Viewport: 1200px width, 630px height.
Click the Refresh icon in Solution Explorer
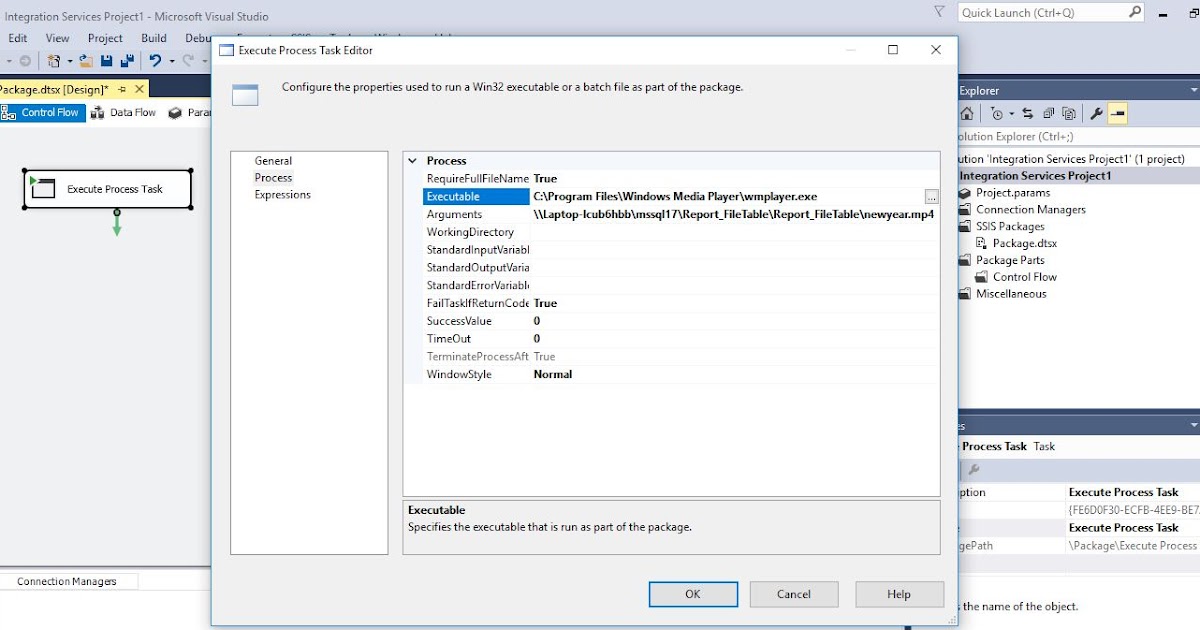[x=1027, y=113]
